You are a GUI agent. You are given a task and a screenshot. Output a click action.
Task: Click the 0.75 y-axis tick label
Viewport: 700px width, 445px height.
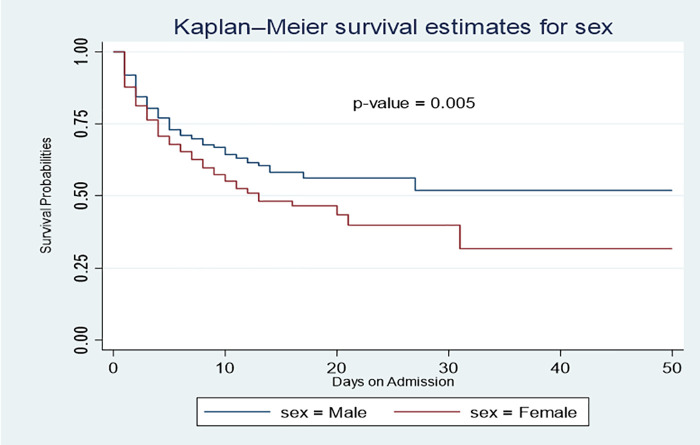(81, 124)
